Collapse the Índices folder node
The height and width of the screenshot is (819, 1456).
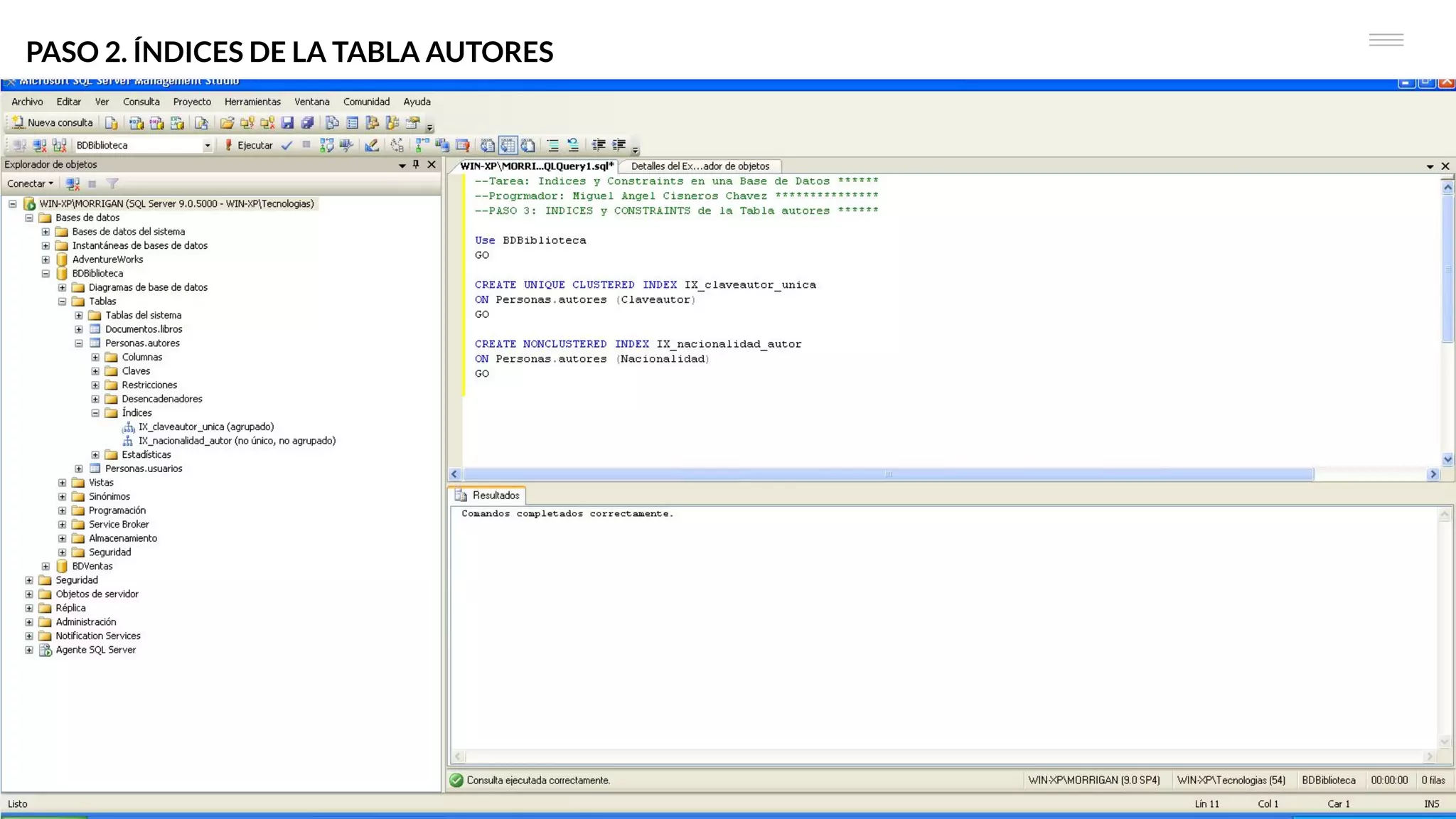(x=95, y=413)
